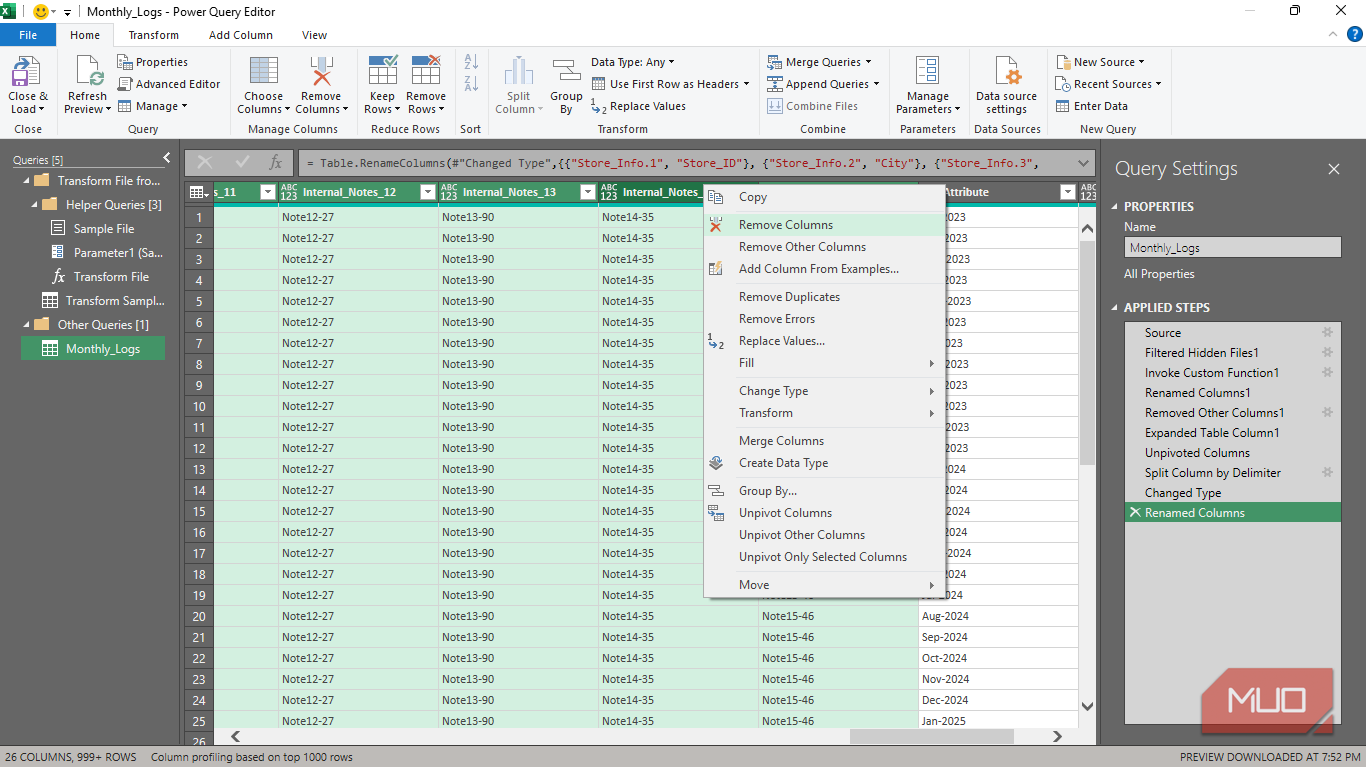Image resolution: width=1366 pixels, height=768 pixels.
Task: Open the Advanced Editor
Action: [169, 84]
